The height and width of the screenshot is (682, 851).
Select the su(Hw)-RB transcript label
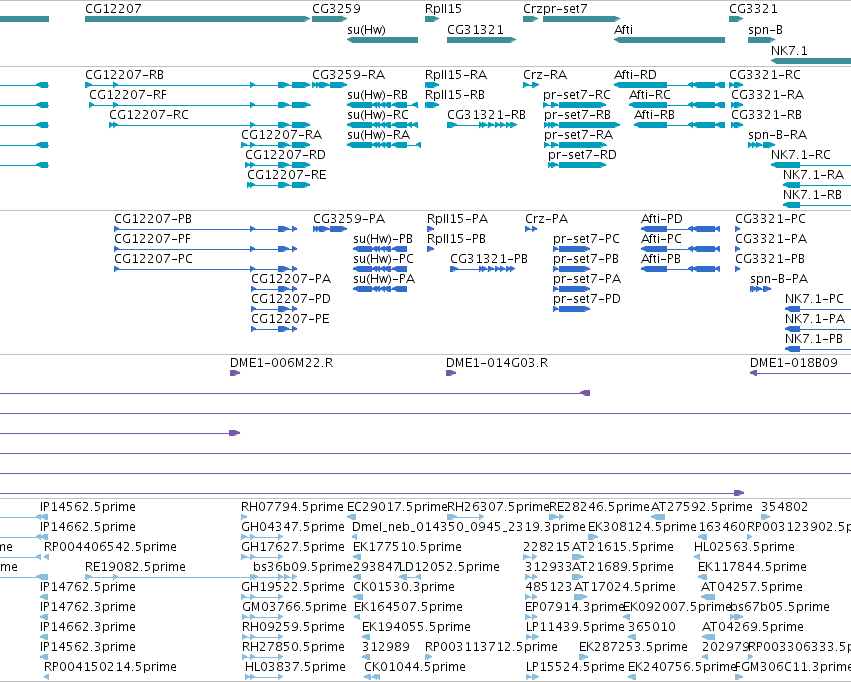pos(378,94)
